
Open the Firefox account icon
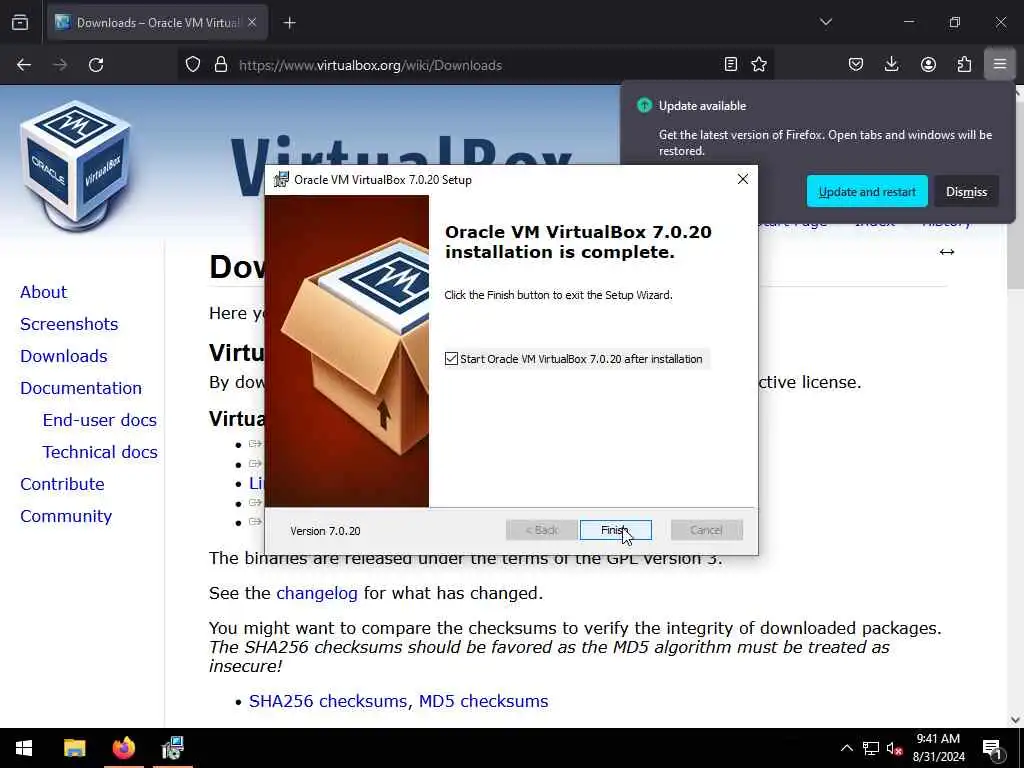click(928, 64)
